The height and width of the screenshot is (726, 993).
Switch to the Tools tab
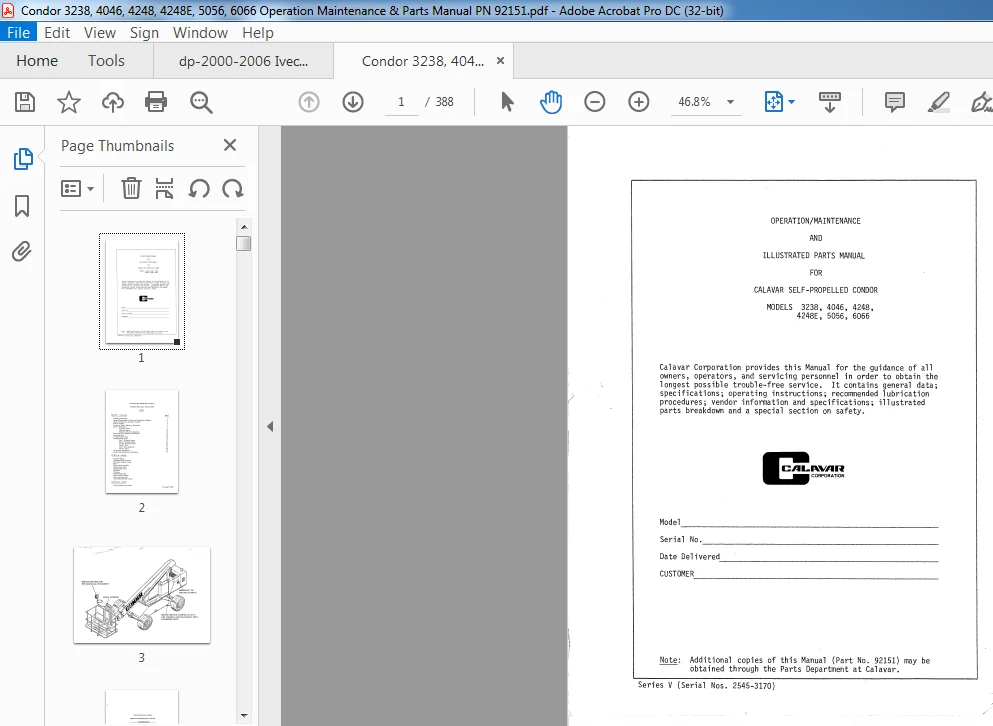106,61
